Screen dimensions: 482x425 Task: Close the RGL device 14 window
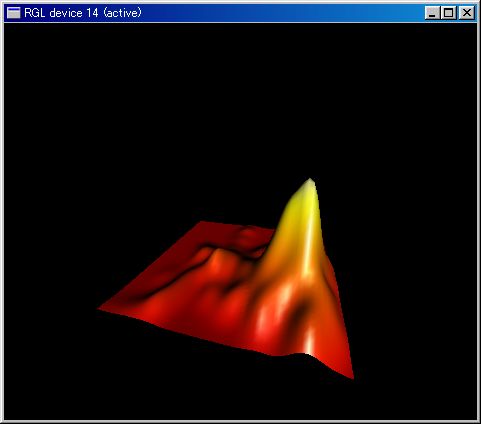(467, 13)
